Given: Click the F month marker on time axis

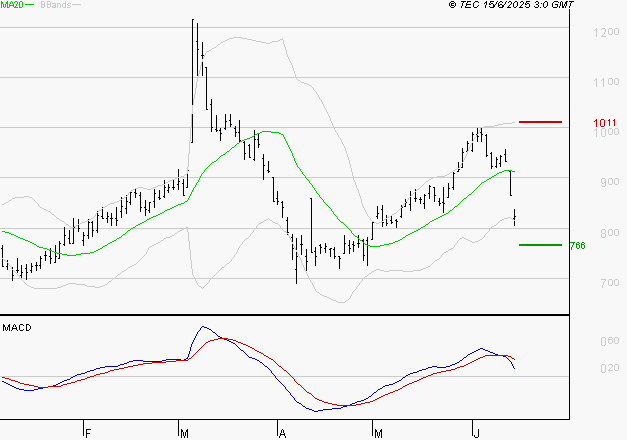Looking at the screenshot, I should click(x=88, y=434).
